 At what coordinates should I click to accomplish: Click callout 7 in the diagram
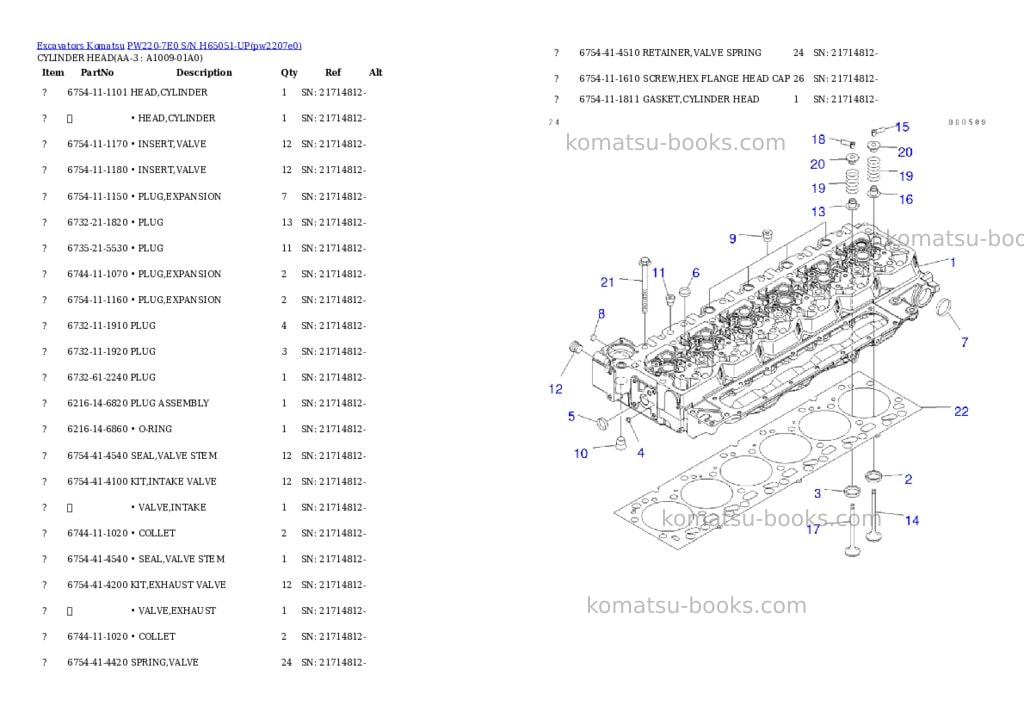pyautogui.click(x=965, y=342)
